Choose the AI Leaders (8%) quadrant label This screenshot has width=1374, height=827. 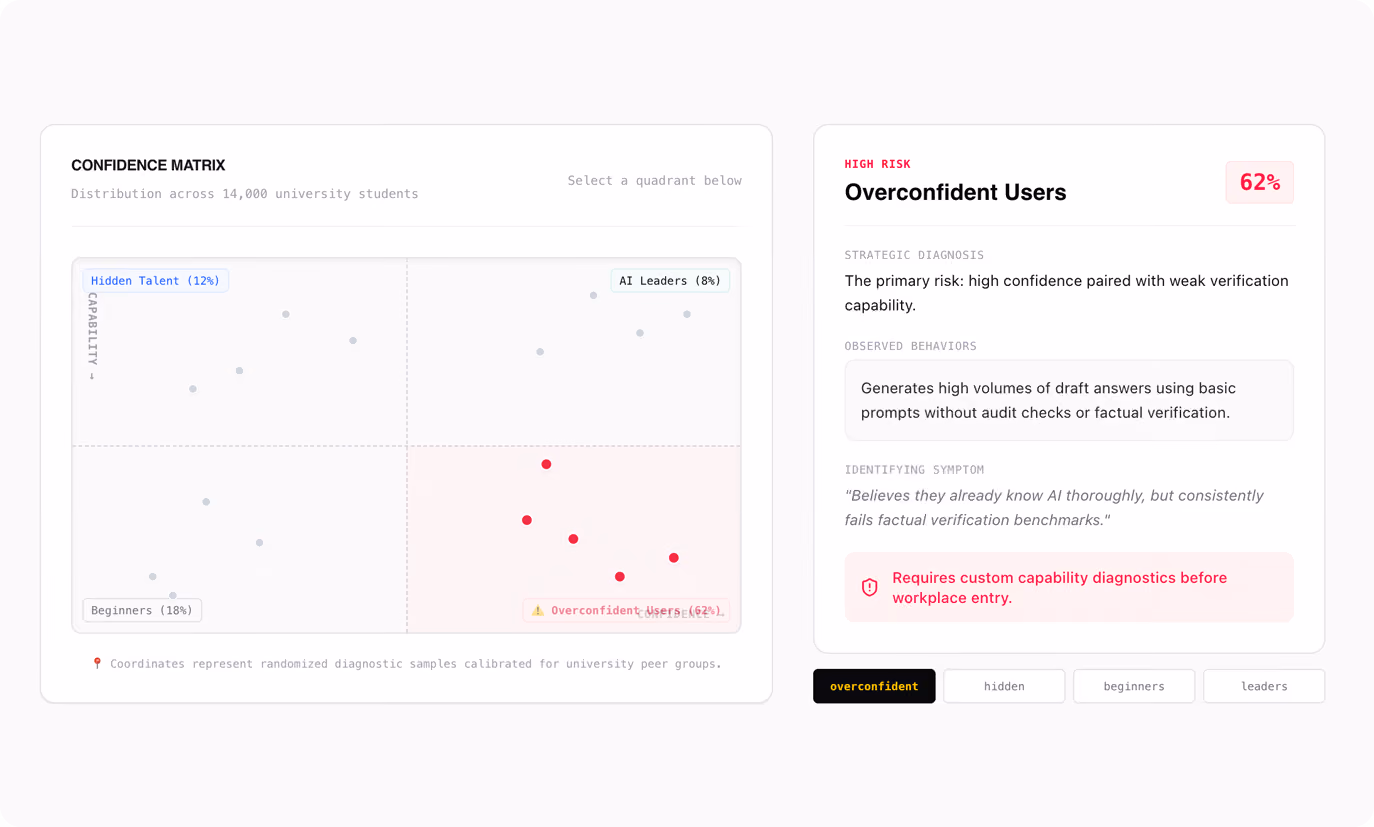tap(670, 281)
